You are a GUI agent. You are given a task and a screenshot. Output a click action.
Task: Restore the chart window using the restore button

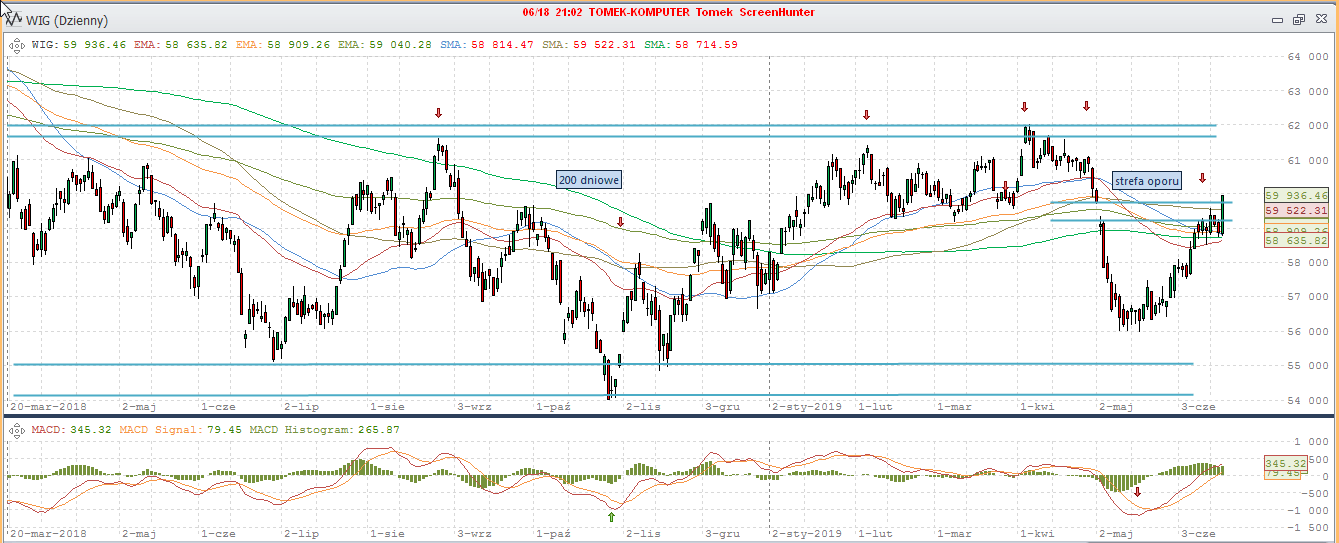[1299, 19]
